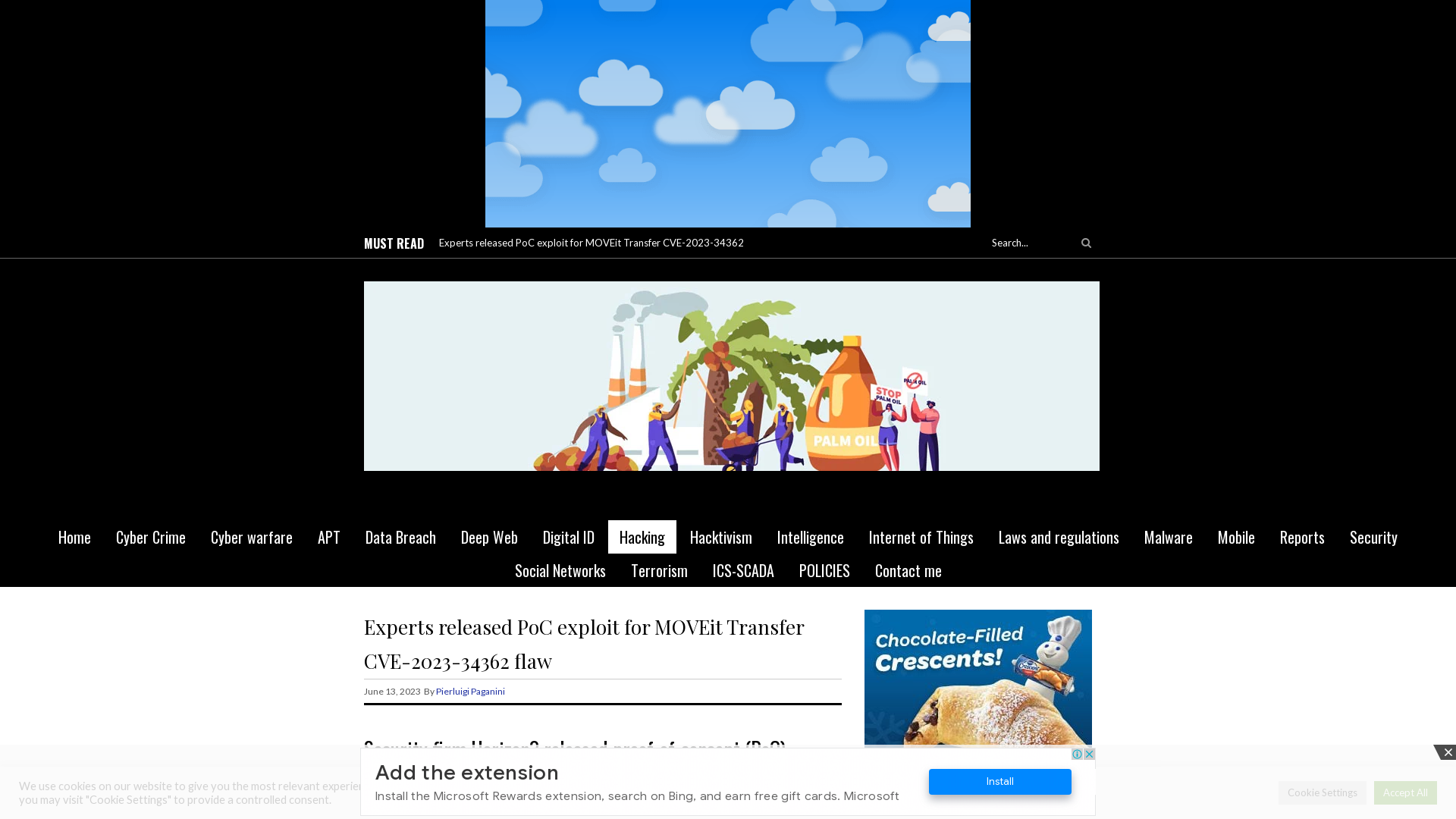Click the Malware category icon
Screen dimensions: 1456x819
pos(1168,537)
